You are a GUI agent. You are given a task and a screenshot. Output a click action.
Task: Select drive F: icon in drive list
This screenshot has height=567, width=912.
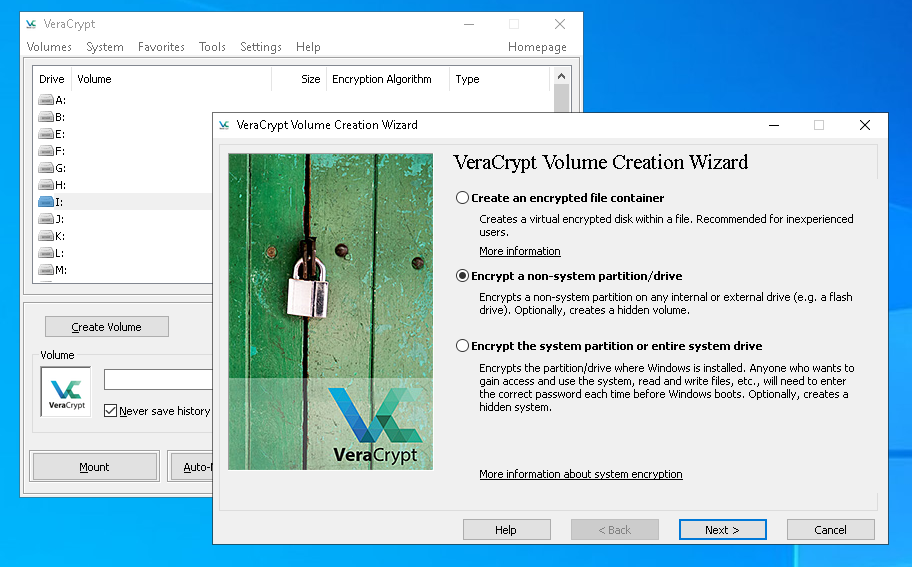(x=46, y=151)
